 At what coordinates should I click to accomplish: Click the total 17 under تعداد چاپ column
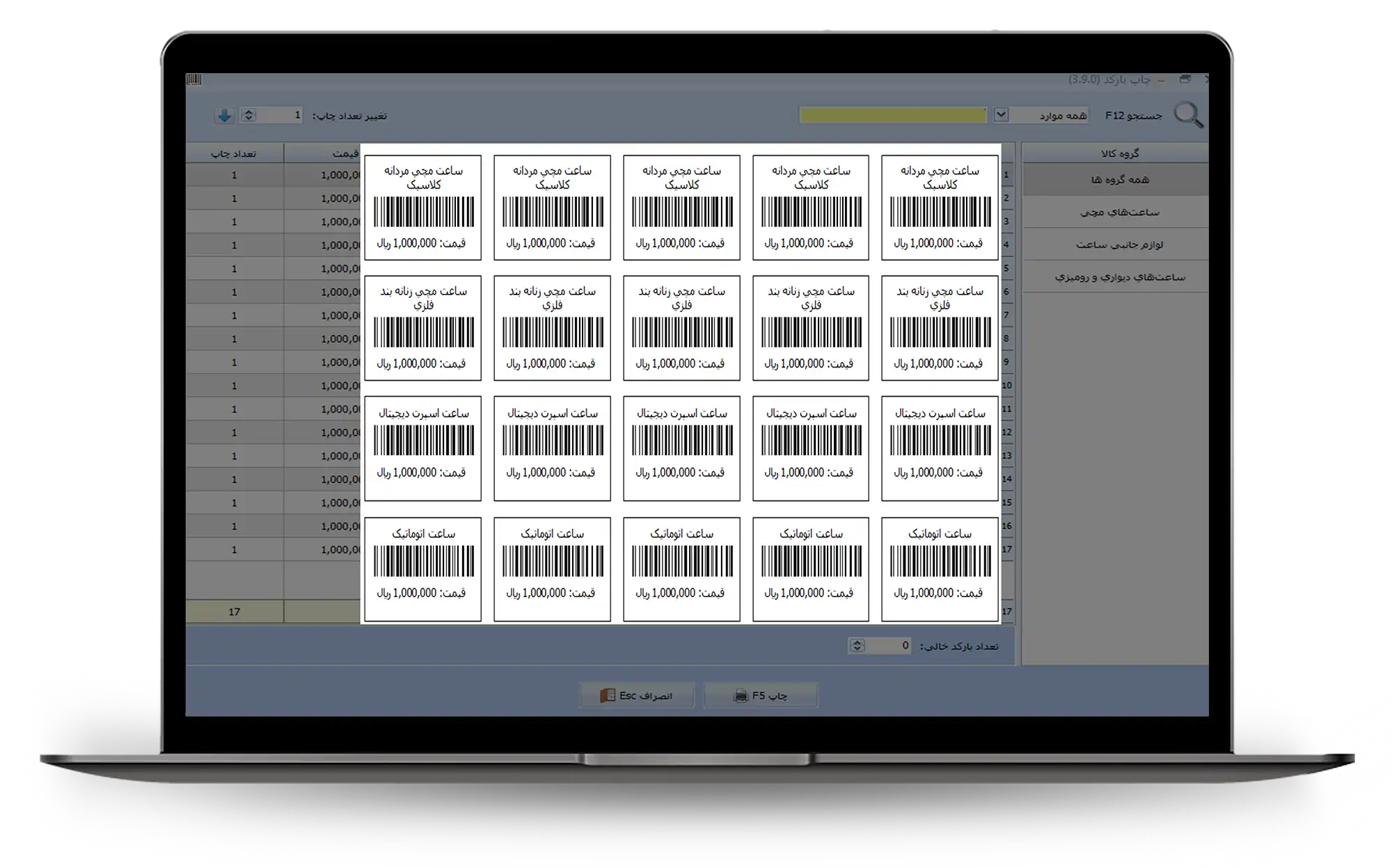coord(235,612)
